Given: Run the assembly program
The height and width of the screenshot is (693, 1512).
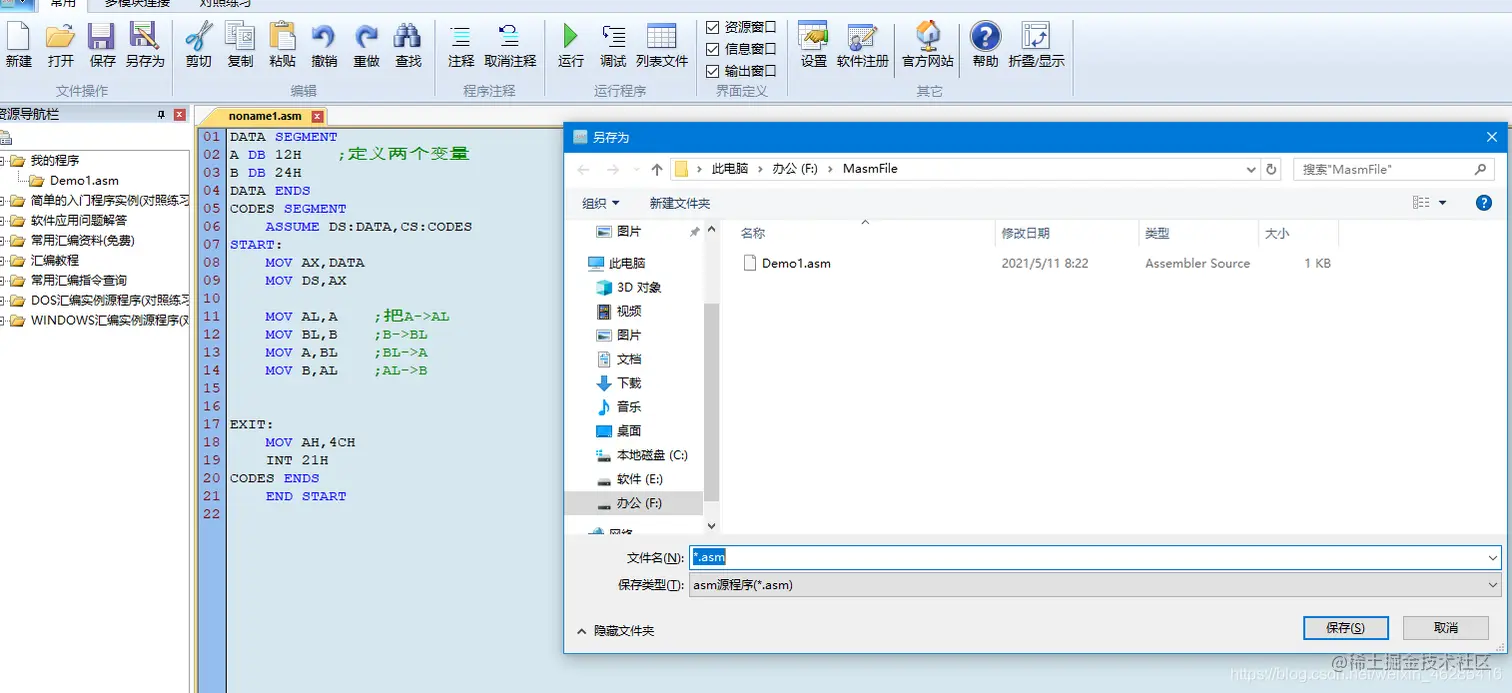Looking at the screenshot, I should [570, 47].
